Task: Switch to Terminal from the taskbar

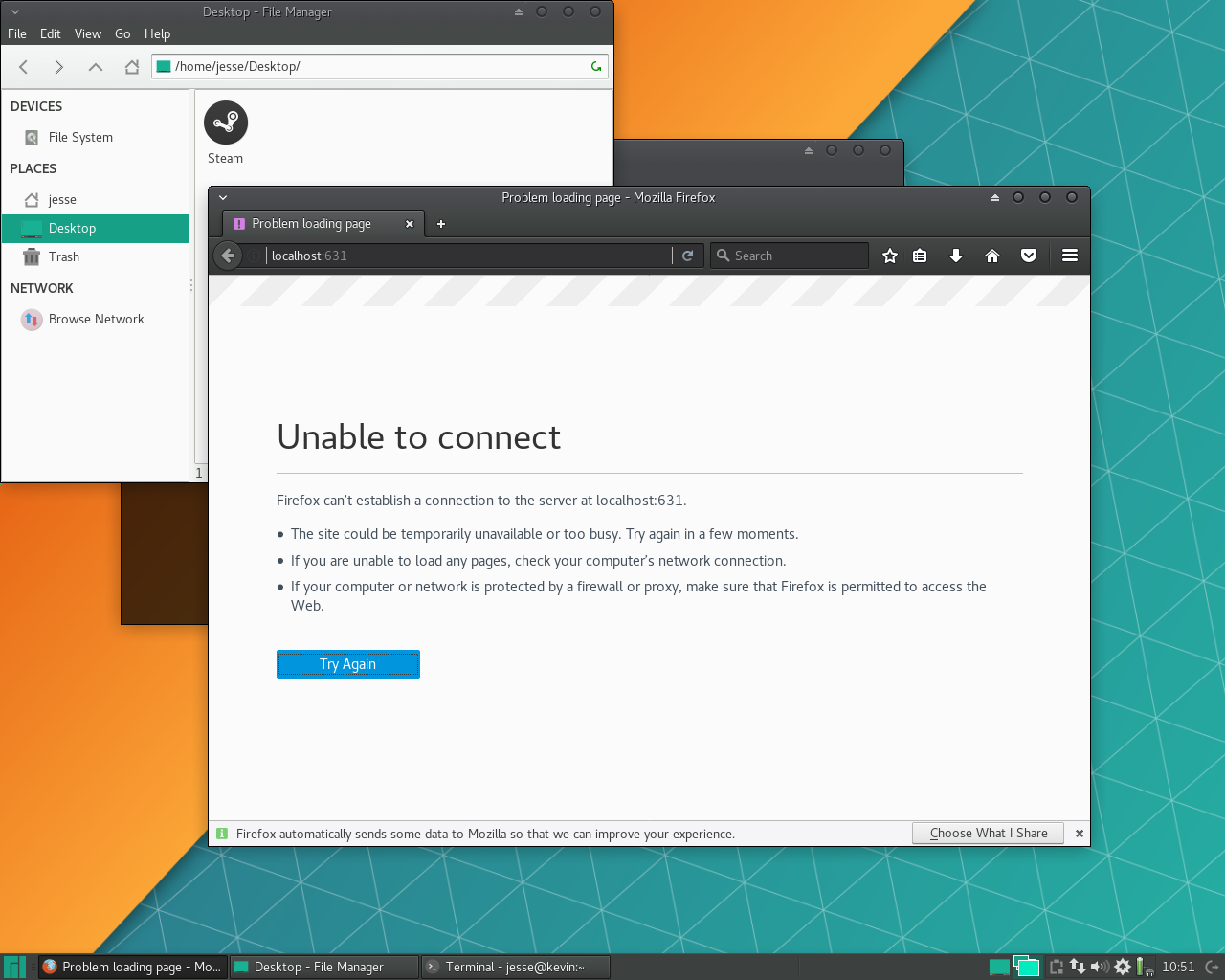Action: (516, 967)
